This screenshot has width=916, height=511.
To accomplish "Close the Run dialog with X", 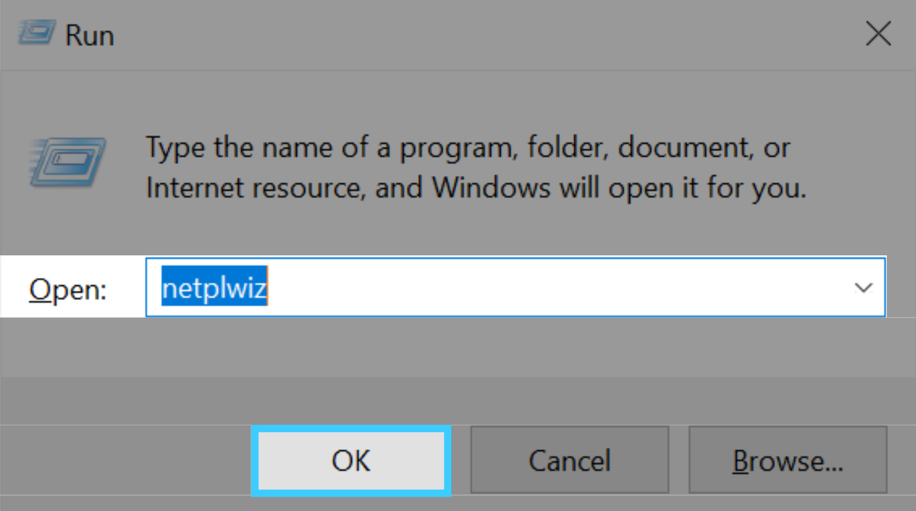I will click(x=877, y=34).
